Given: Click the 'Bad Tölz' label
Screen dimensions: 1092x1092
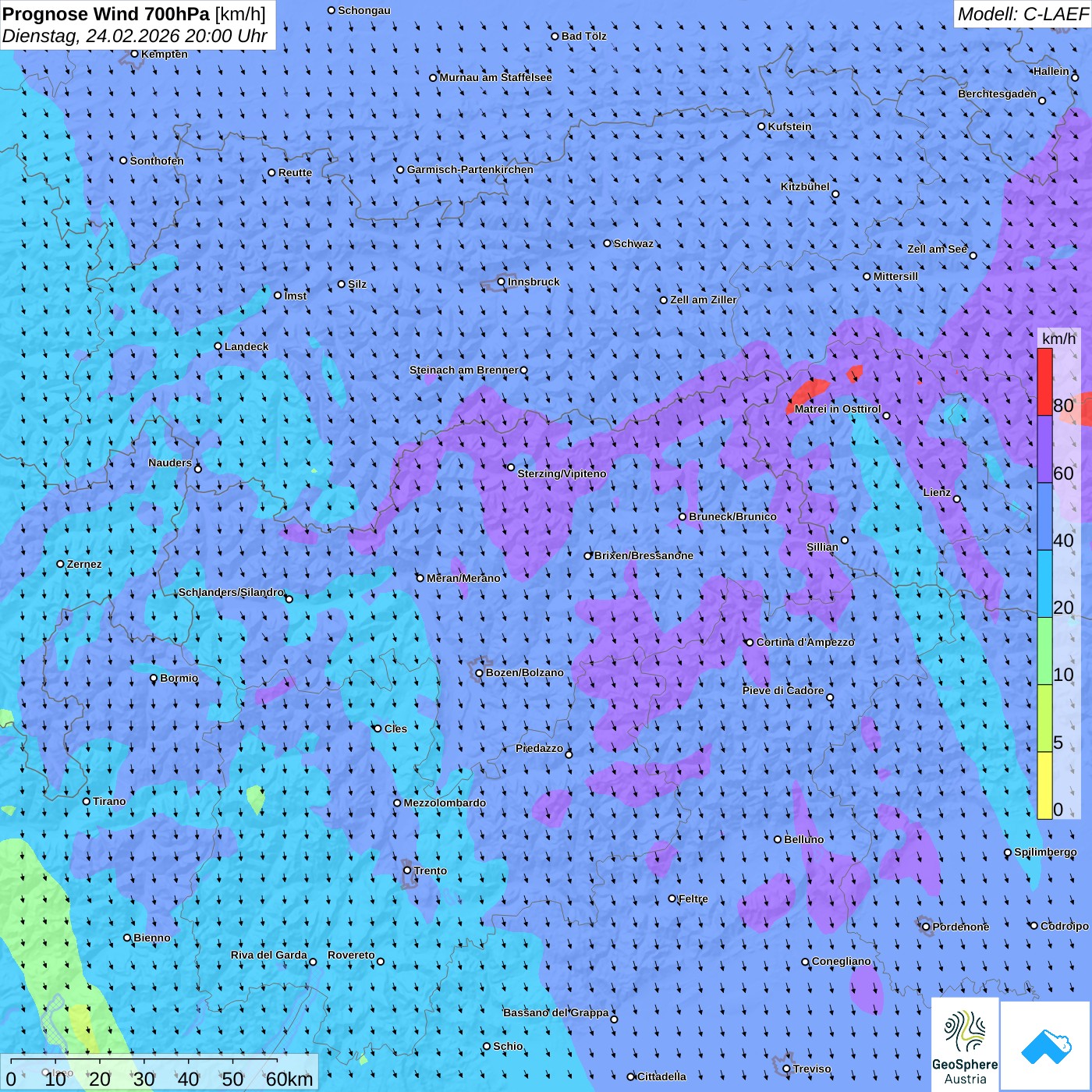Looking at the screenshot, I should (584, 36).
